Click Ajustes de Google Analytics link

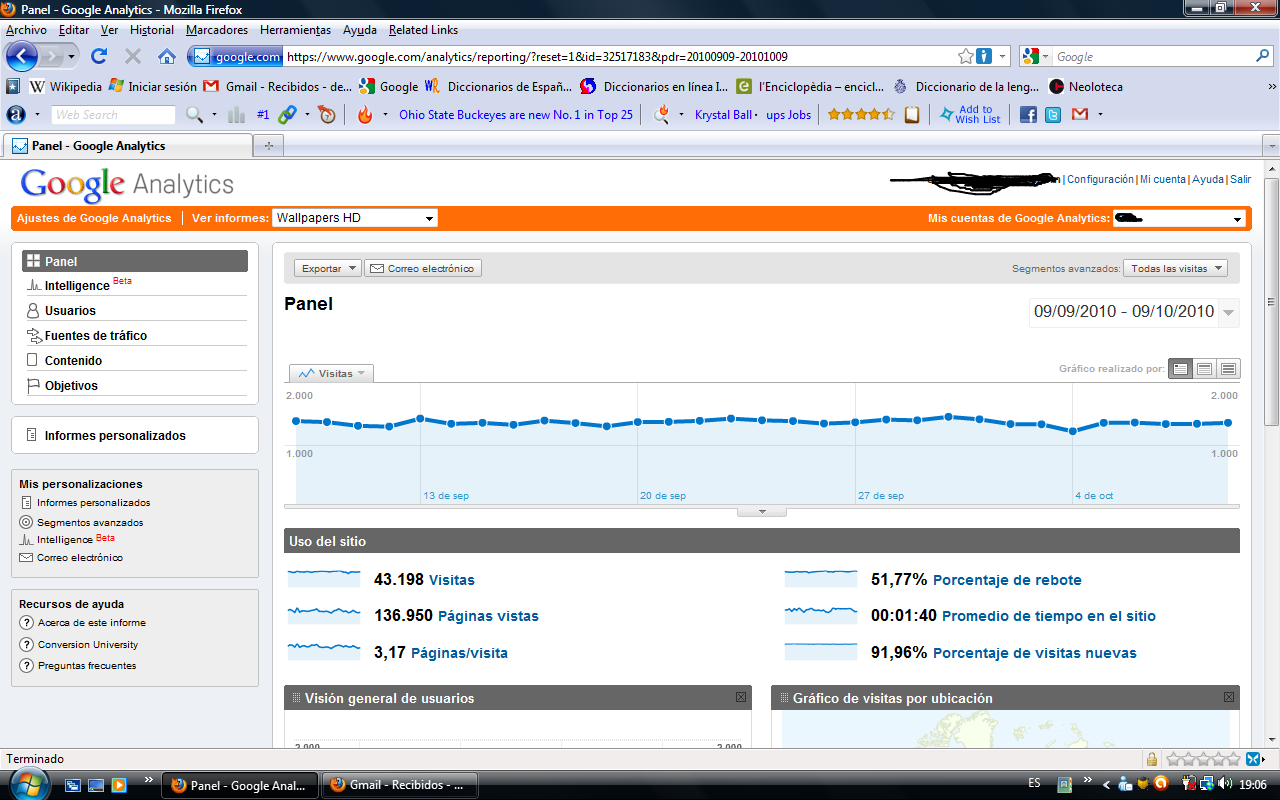point(94,218)
